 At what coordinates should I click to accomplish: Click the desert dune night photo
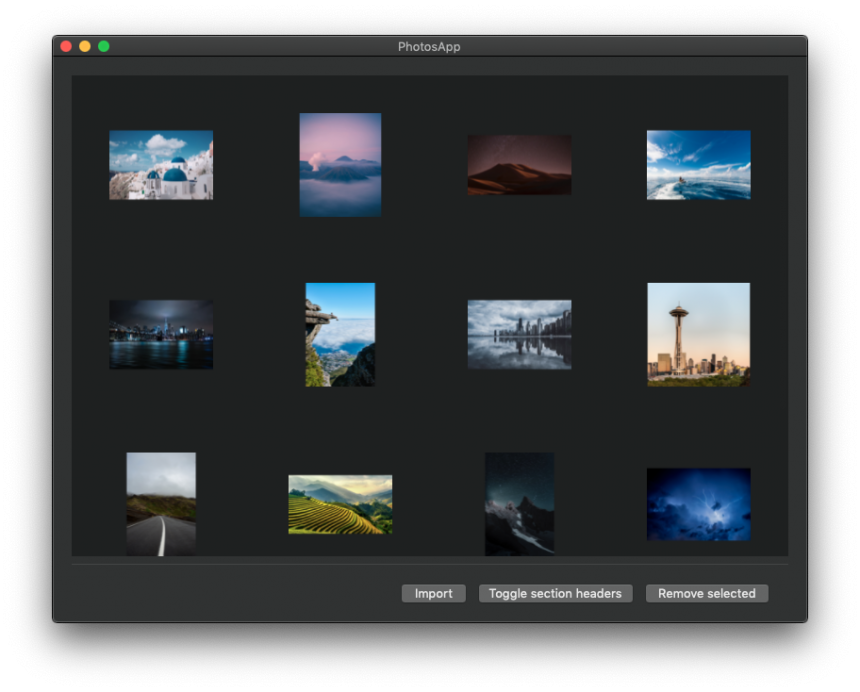pyautogui.click(x=519, y=165)
